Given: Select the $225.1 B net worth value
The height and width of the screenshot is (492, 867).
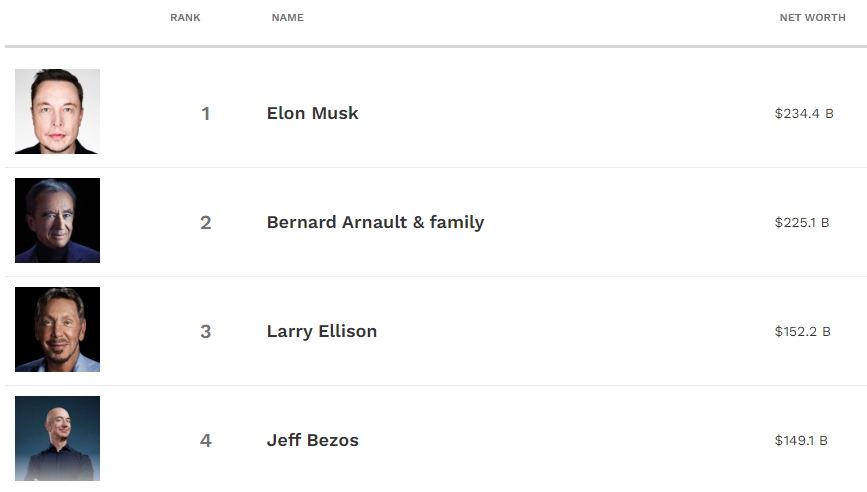Looking at the screenshot, I should coord(801,223).
